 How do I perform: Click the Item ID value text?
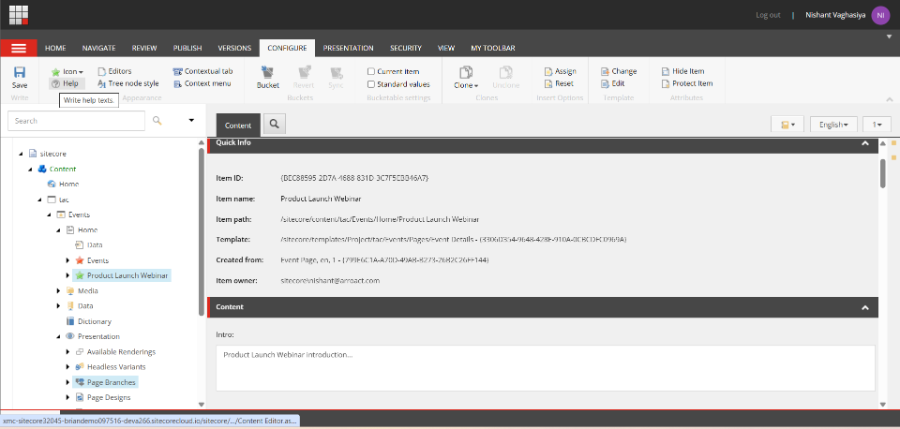(x=355, y=178)
